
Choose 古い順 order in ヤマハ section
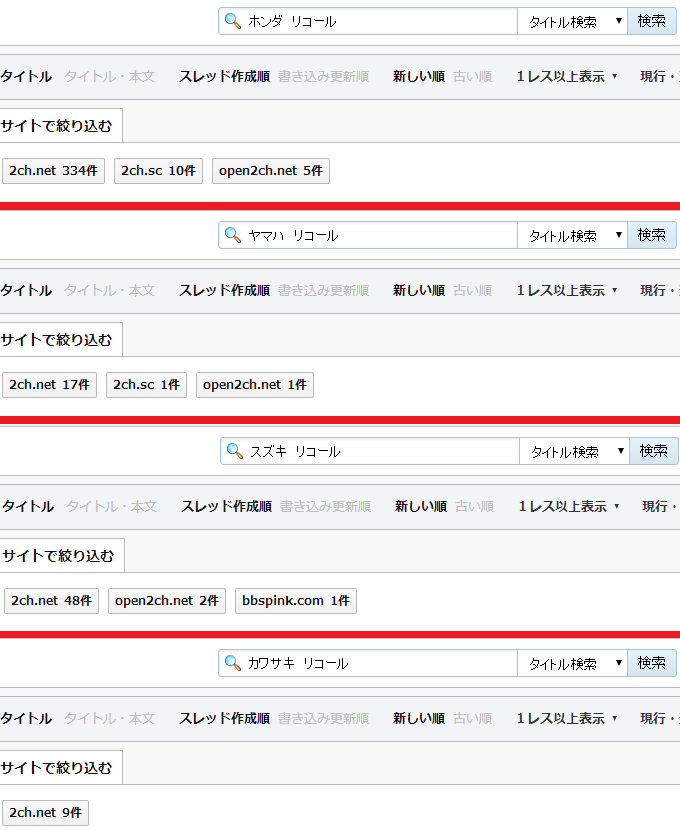473,290
